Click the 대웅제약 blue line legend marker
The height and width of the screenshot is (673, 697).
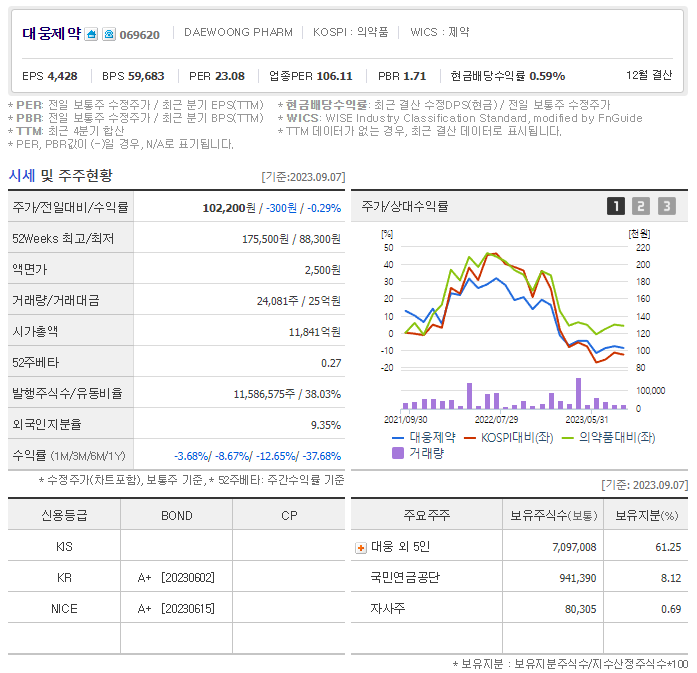[x=398, y=438]
